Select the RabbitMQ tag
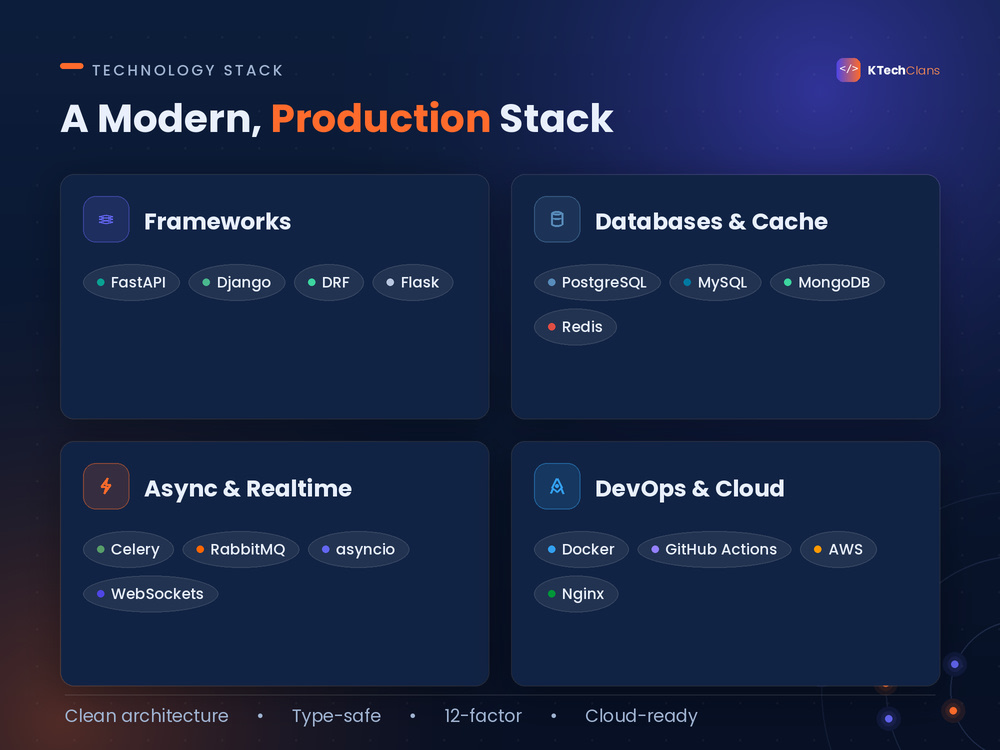The image size is (1000, 750). [x=240, y=549]
